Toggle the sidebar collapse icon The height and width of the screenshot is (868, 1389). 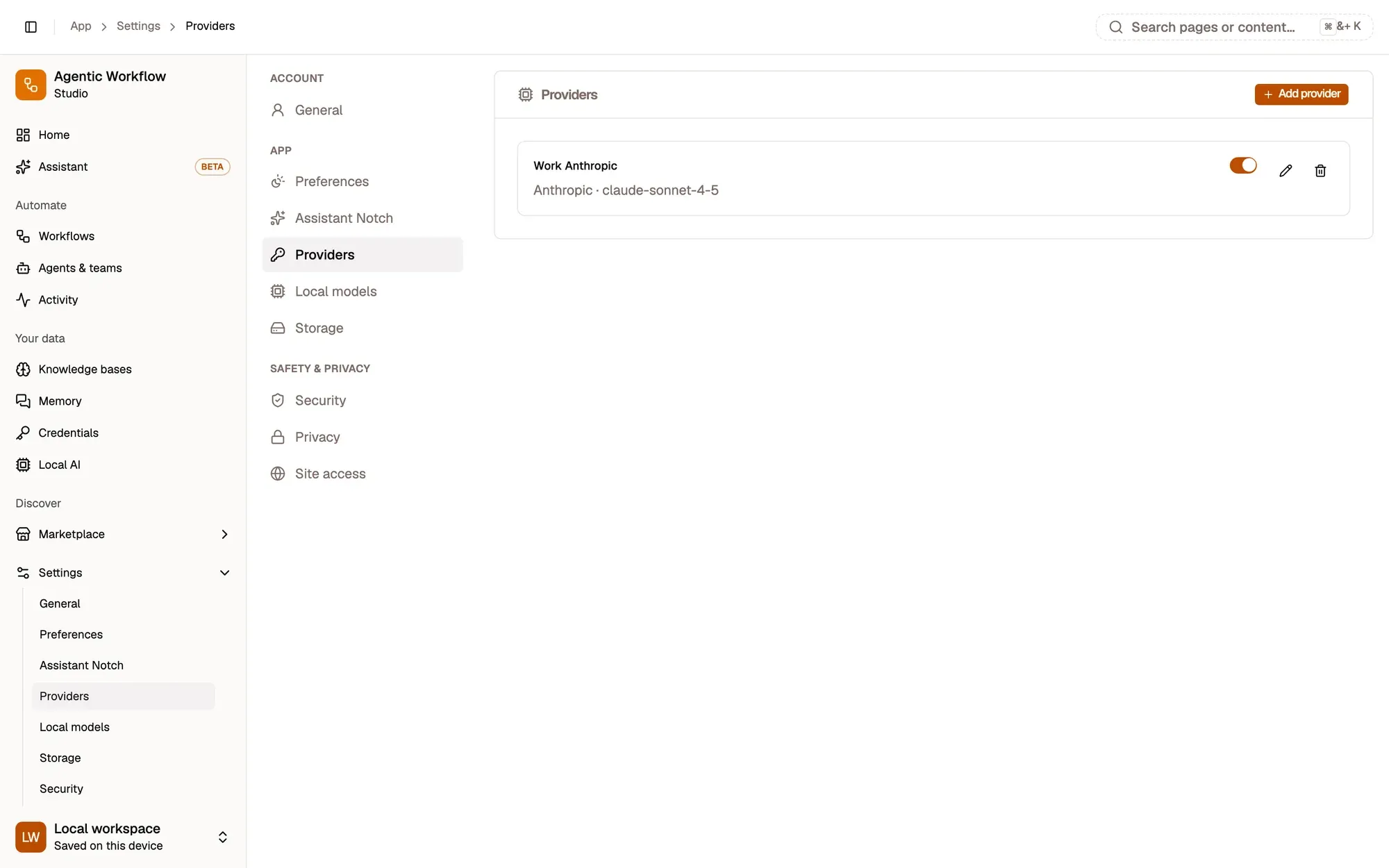pyautogui.click(x=31, y=26)
